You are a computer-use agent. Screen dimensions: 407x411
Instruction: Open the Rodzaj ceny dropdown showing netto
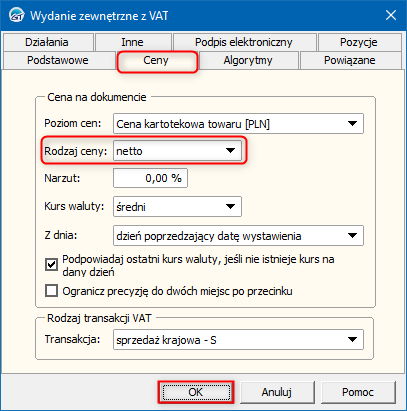tap(177, 151)
